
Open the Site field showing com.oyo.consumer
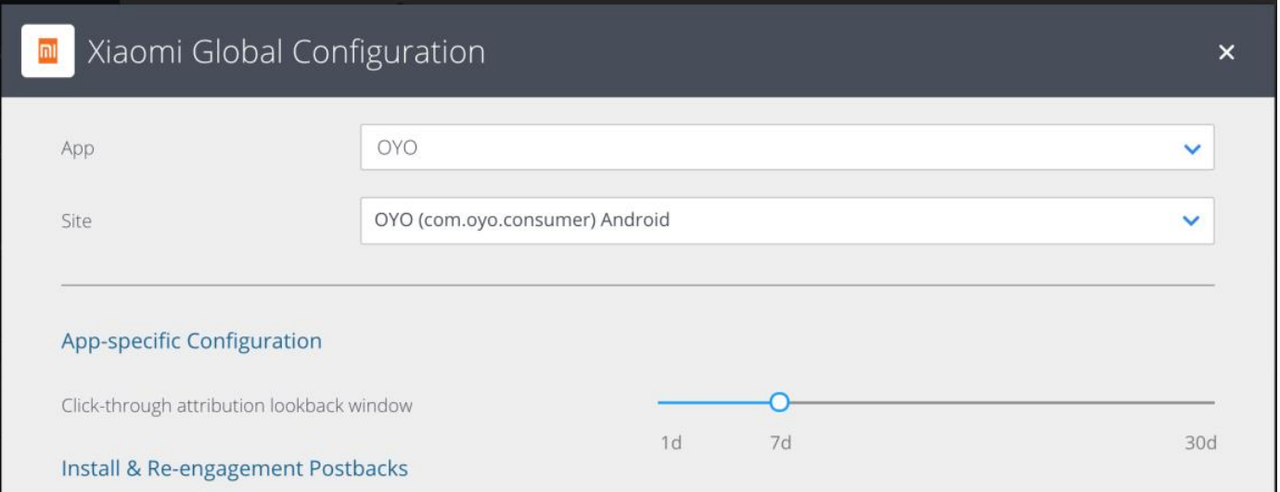760,221
